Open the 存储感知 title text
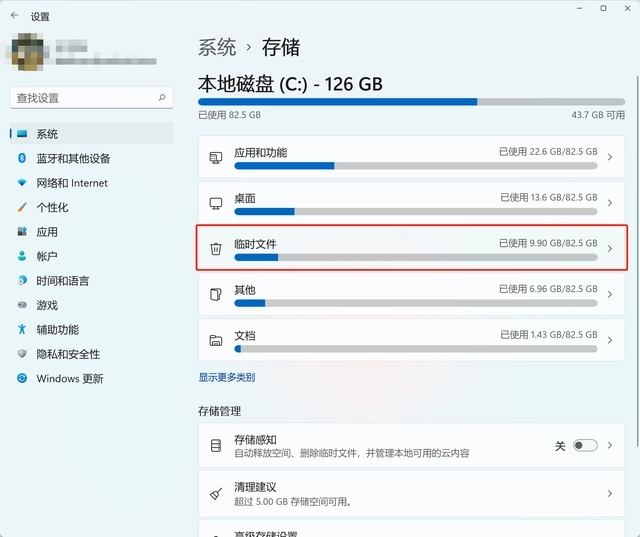Screen dimensions: 640x537 pyautogui.click(x=255, y=439)
